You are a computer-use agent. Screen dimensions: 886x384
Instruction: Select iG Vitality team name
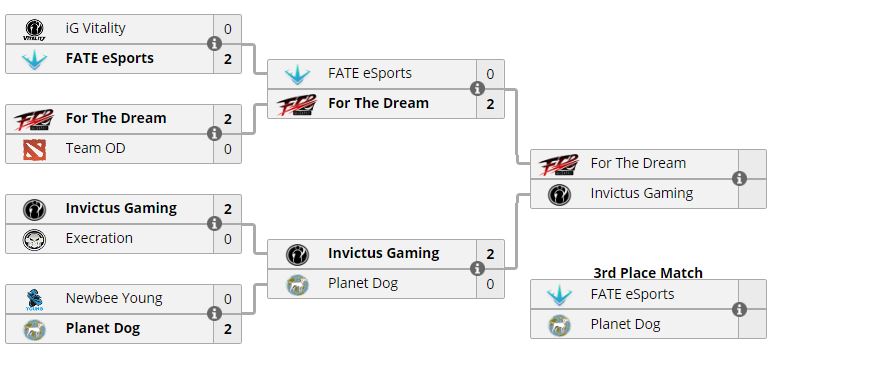pyautogui.click(x=95, y=28)
